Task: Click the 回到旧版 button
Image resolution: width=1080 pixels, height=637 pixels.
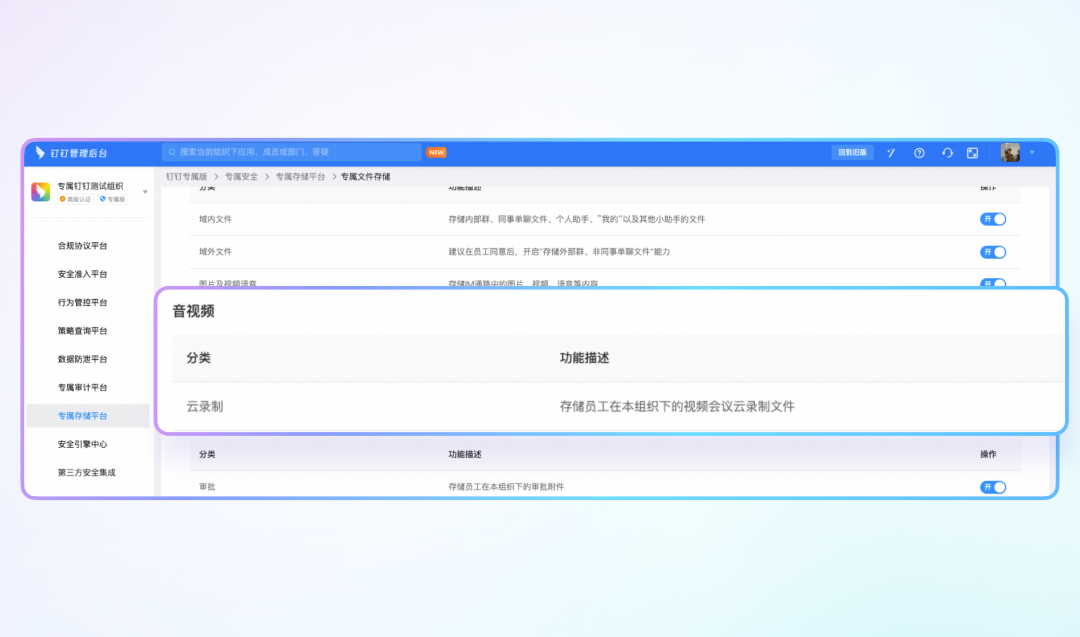Action: click(852, 153)
